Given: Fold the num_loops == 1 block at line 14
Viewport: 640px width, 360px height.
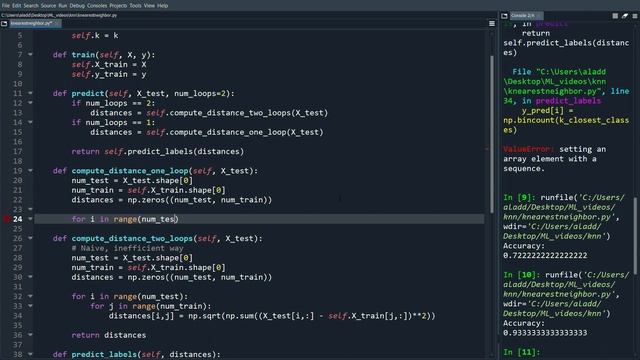Looking at the screenshot, I should coord(30,122).
